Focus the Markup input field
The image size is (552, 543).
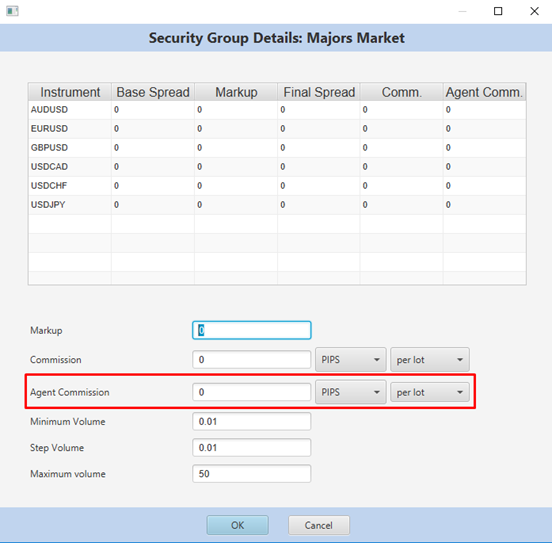[x=252, y=330]
